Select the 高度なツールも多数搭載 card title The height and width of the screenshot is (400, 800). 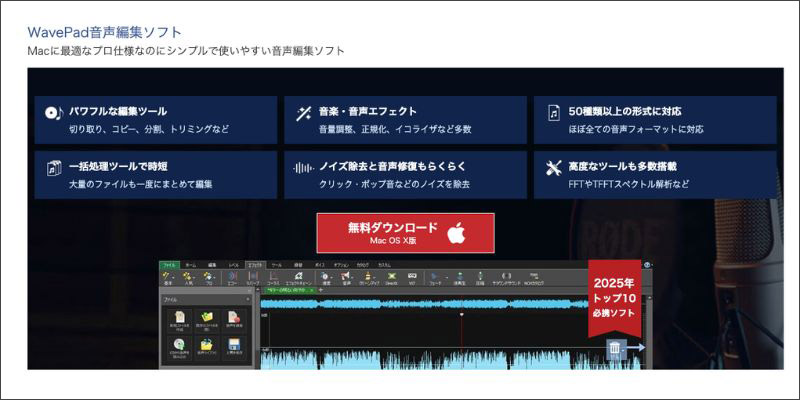point(622,166)
